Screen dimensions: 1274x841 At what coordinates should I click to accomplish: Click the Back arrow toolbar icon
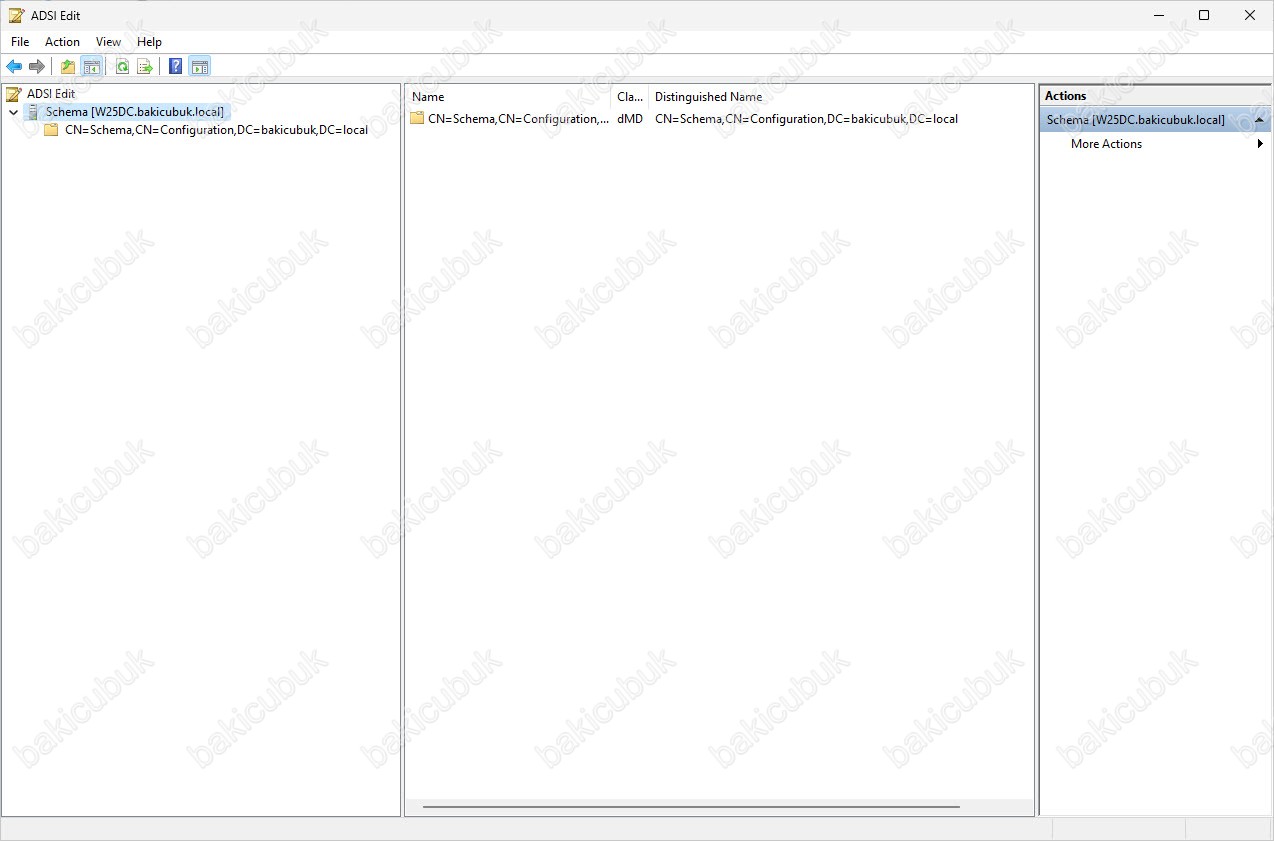click(14, 67)
